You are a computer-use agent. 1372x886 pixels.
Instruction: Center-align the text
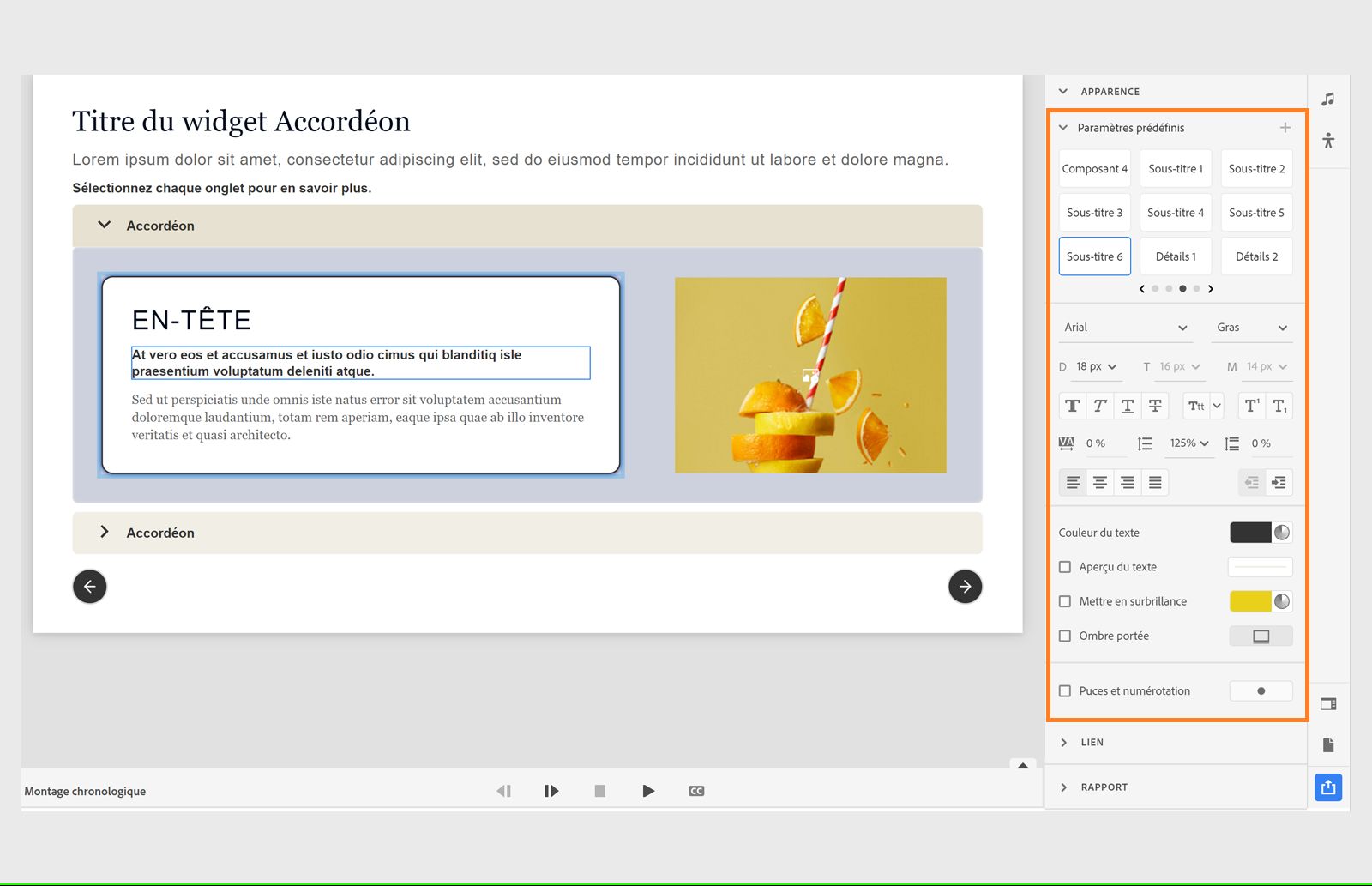1100,483
